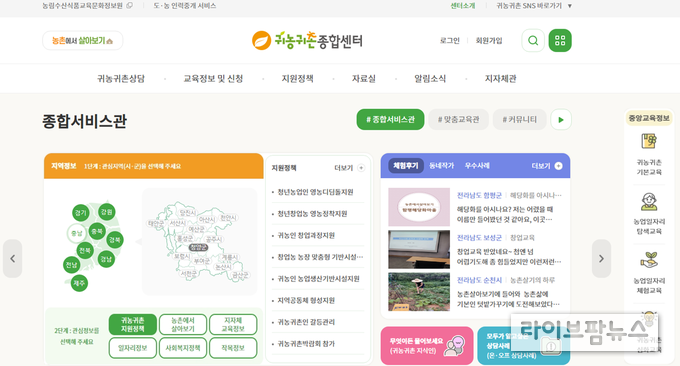Open the 지역공동체 형성지원 policy link
Screen dimensions: 680x366
point(306,301)
